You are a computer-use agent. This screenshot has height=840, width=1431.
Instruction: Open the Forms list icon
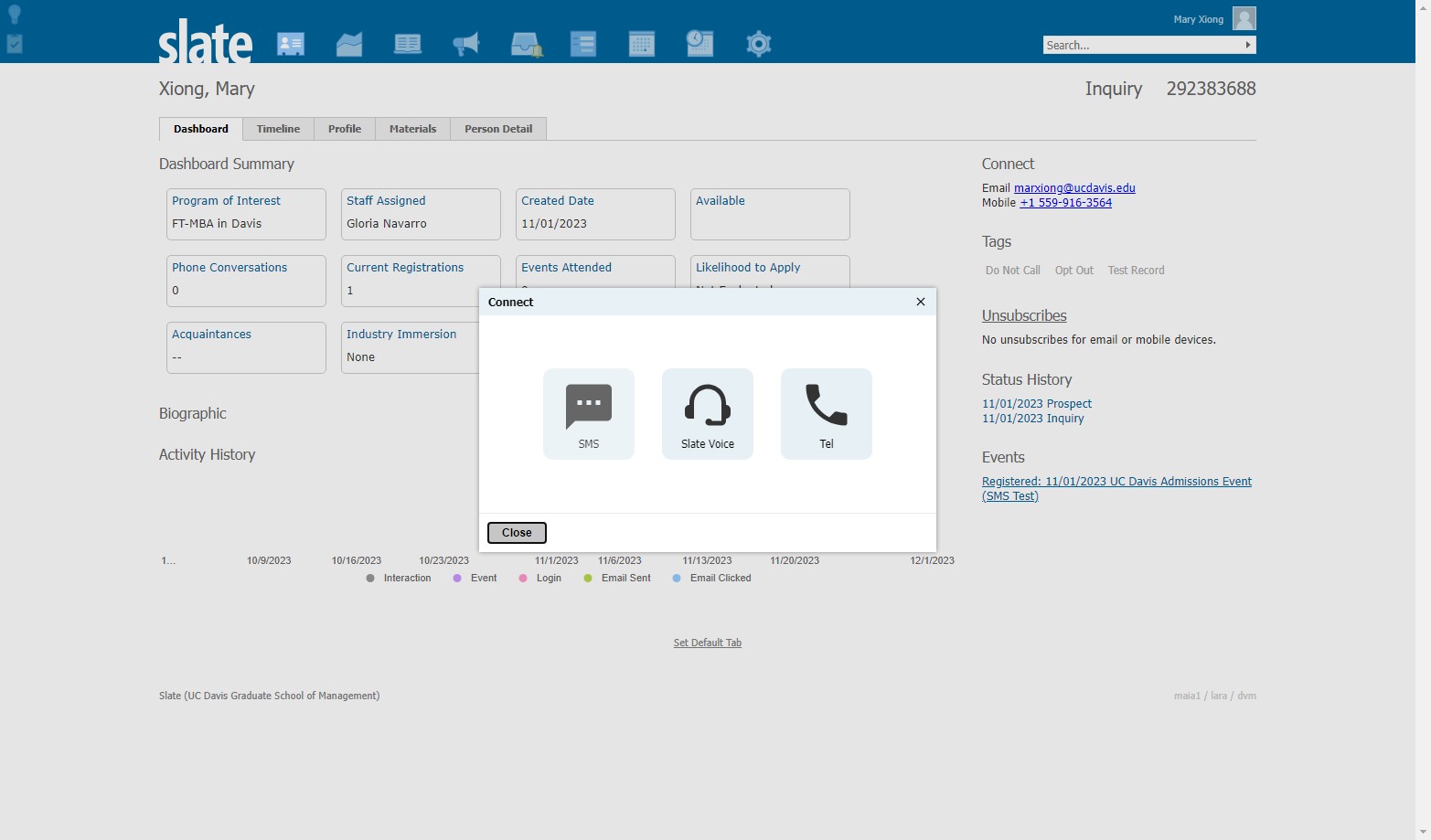(583, 44)
